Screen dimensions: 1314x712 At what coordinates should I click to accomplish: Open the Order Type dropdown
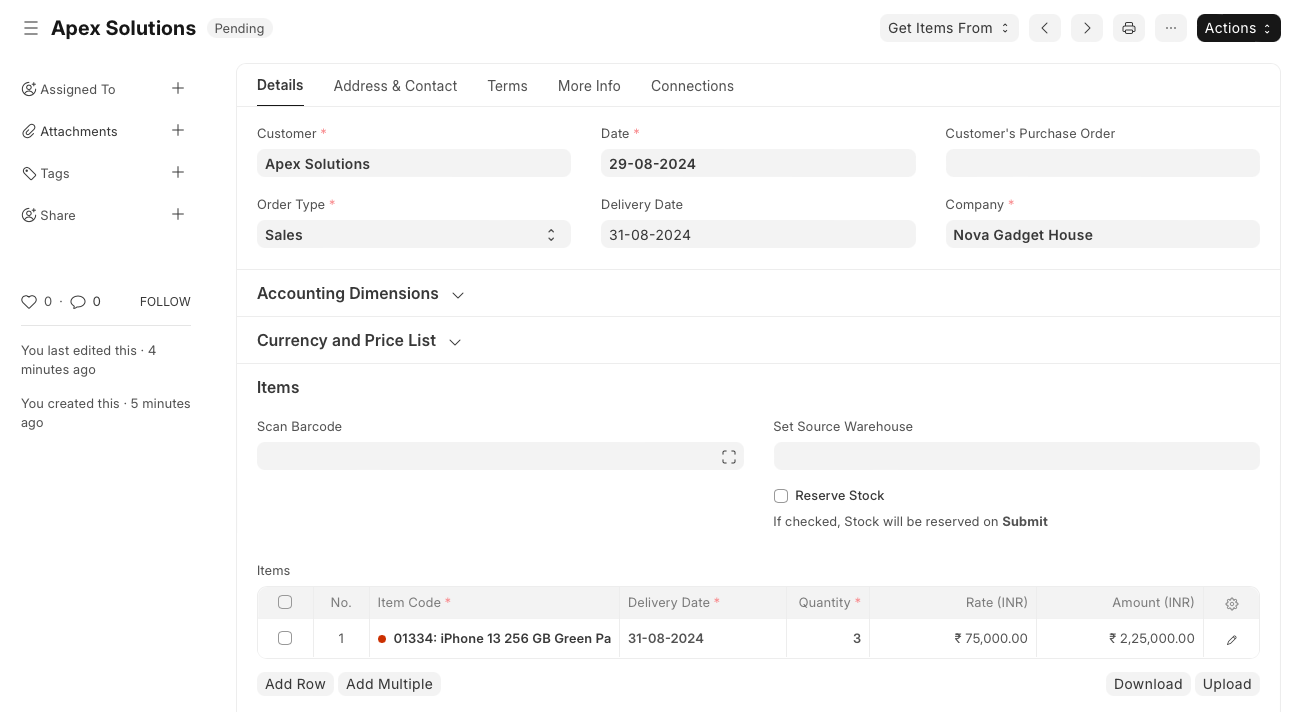tap(413, 235)
